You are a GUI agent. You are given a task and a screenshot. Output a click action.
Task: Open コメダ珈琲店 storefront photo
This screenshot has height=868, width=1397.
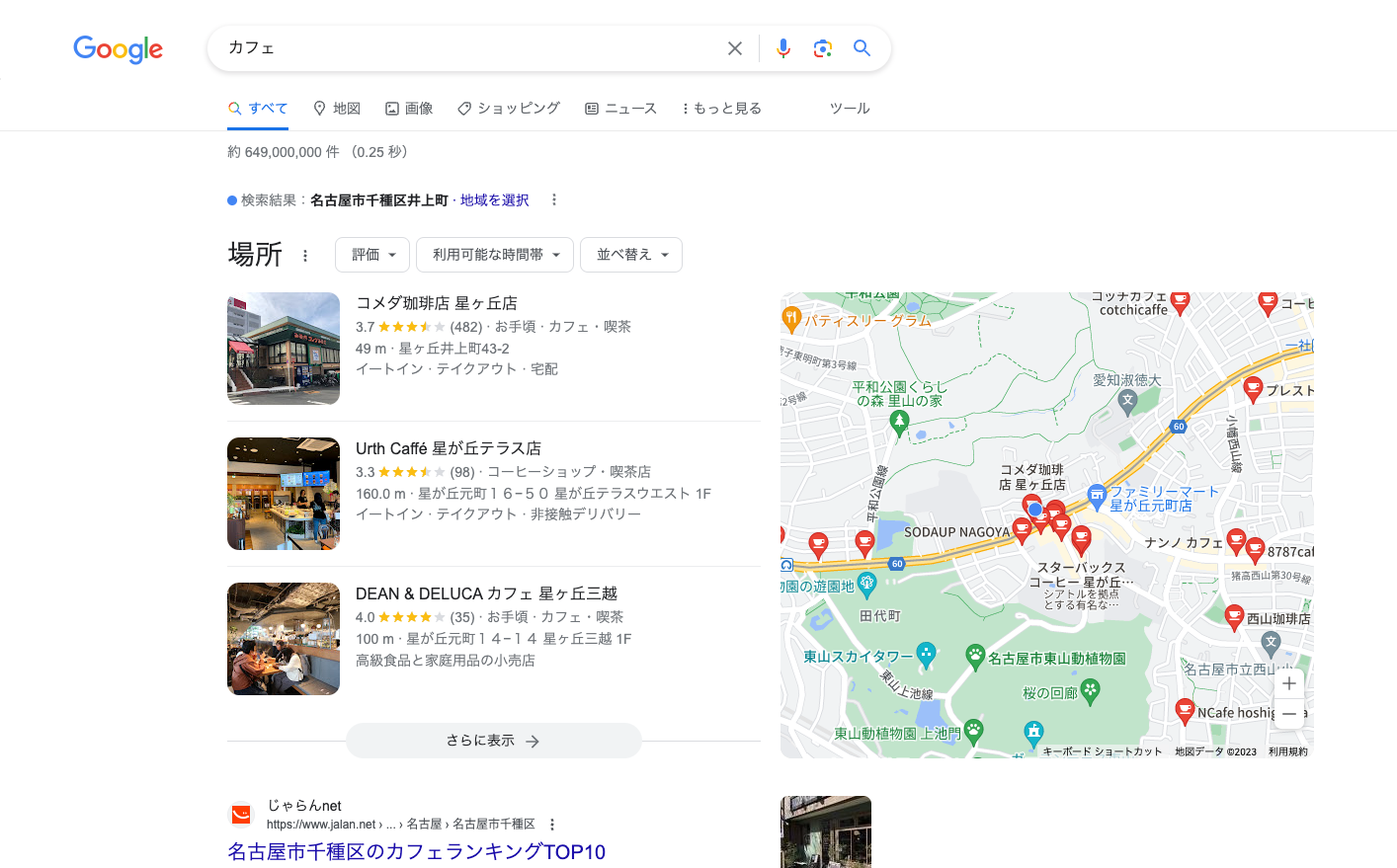[x=284, y=349]
